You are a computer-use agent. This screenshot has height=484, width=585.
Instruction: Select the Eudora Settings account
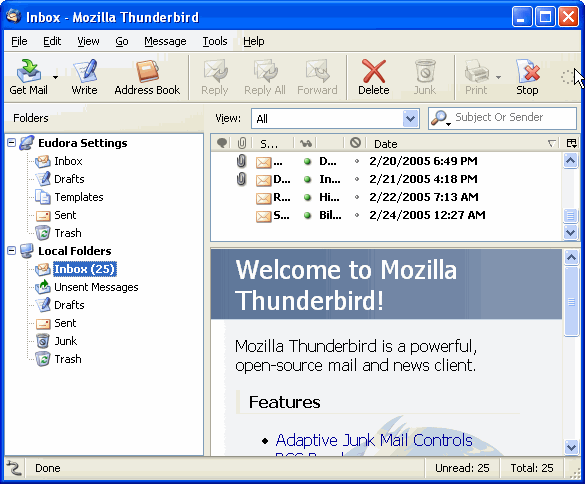[x=82, y=143]
